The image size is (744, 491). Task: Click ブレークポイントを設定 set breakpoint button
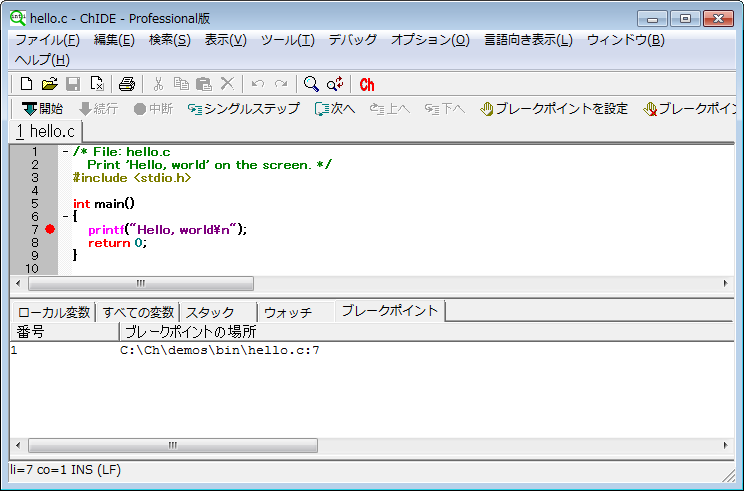[554, 109]
